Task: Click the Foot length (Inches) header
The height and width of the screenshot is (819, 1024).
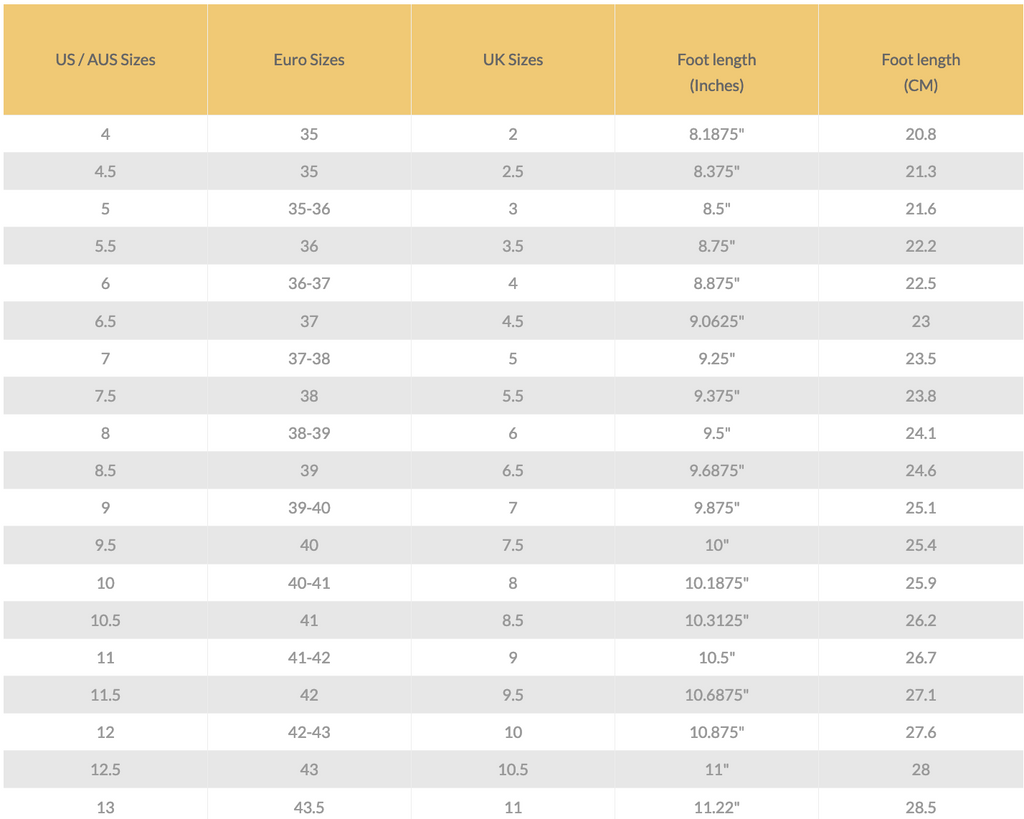Action: (x=716, y=59)
